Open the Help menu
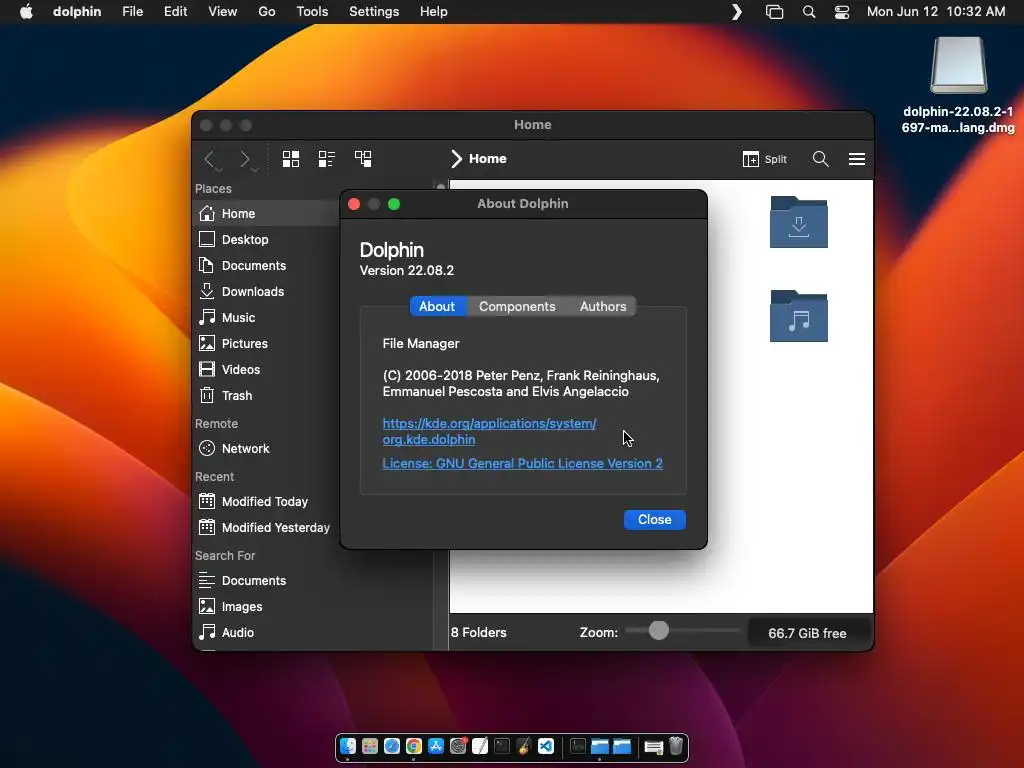Screen dimensions: 1024x768 click(434, 12)
